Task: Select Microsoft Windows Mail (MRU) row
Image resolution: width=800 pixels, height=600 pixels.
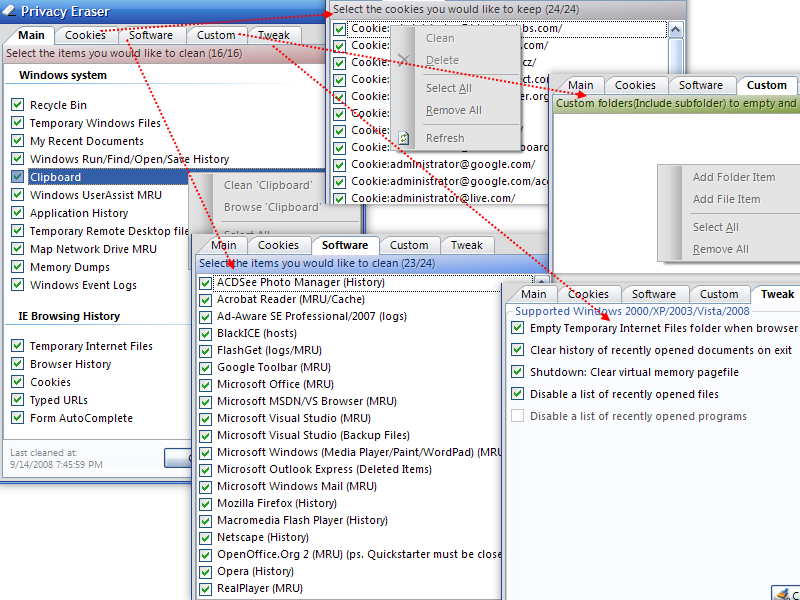Action: (x=297, y=486)
